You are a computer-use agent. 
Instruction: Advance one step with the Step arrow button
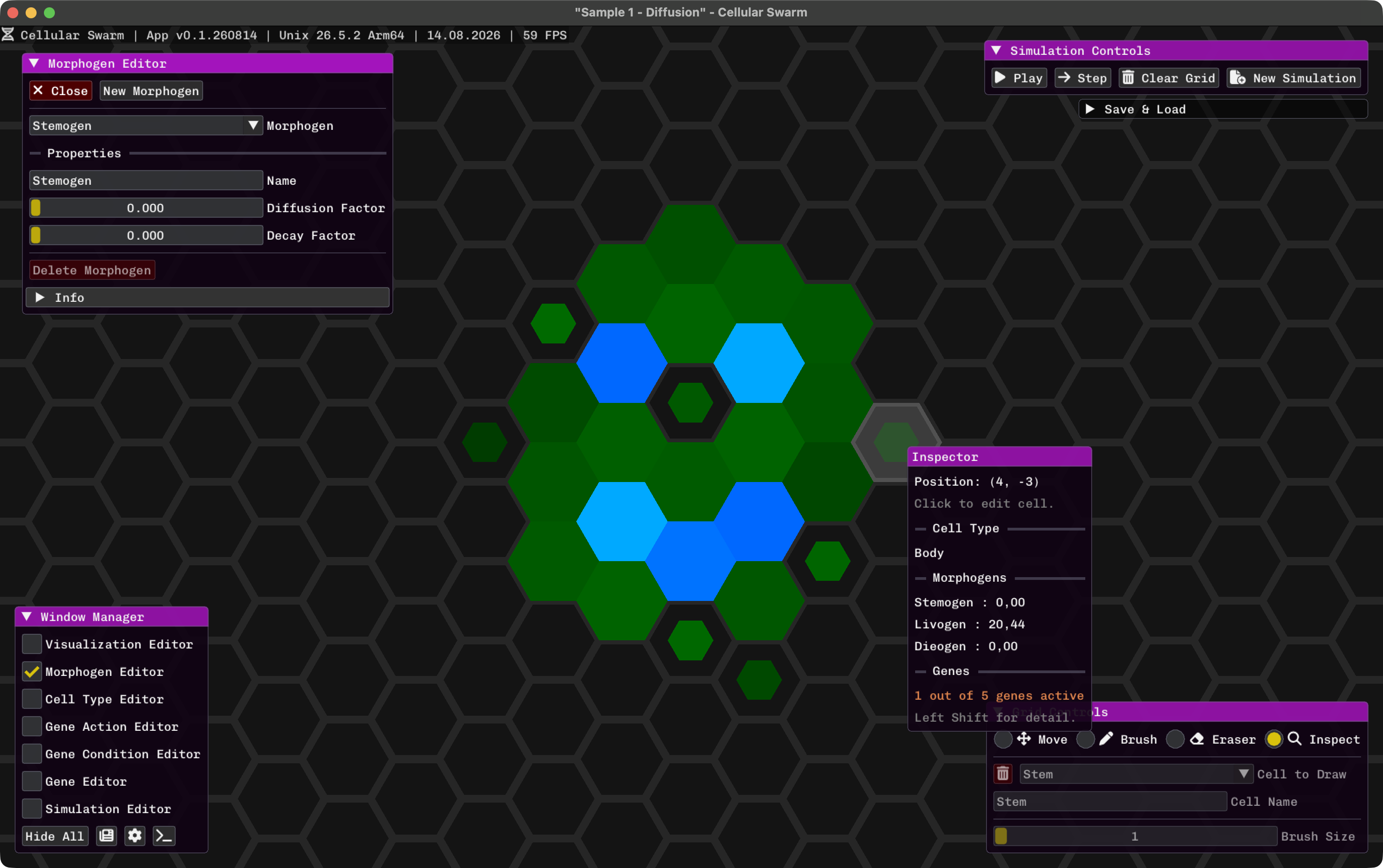(x=1083, y=78)
